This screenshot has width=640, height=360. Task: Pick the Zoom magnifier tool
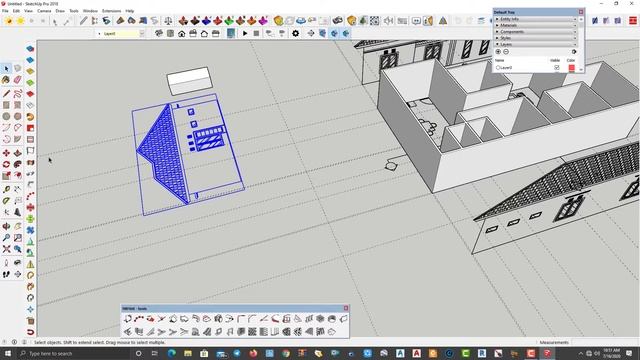click(6, 238)
